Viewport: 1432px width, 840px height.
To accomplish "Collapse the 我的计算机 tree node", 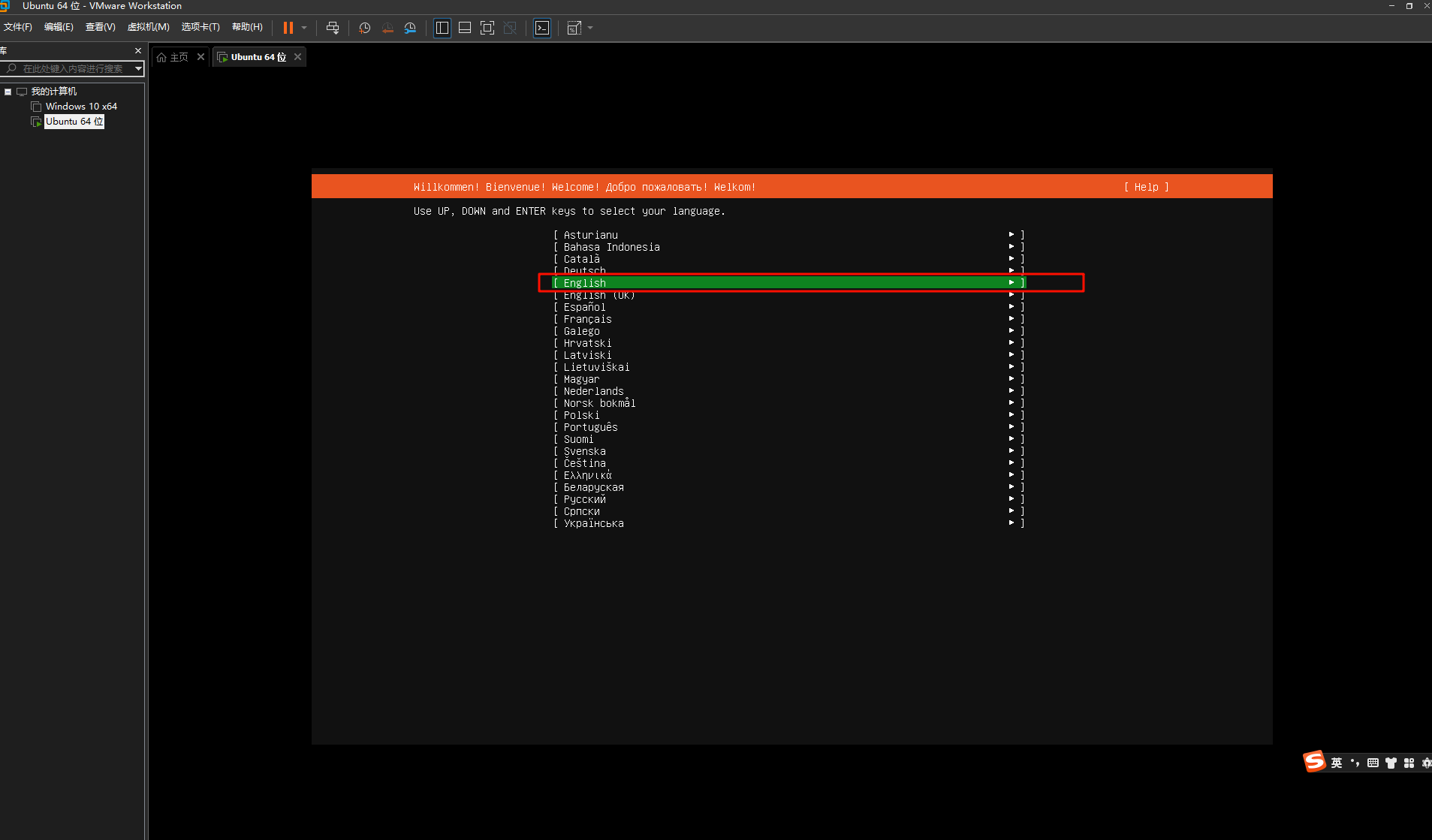I will 8,91.
